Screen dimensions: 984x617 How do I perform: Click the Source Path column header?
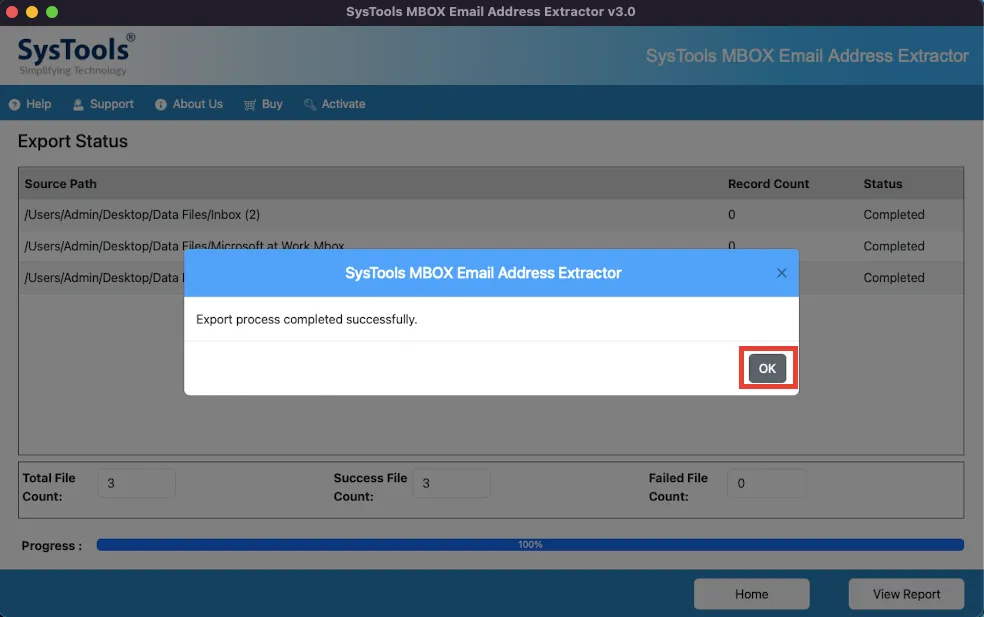pyautogui.click(x=60, y=184)
